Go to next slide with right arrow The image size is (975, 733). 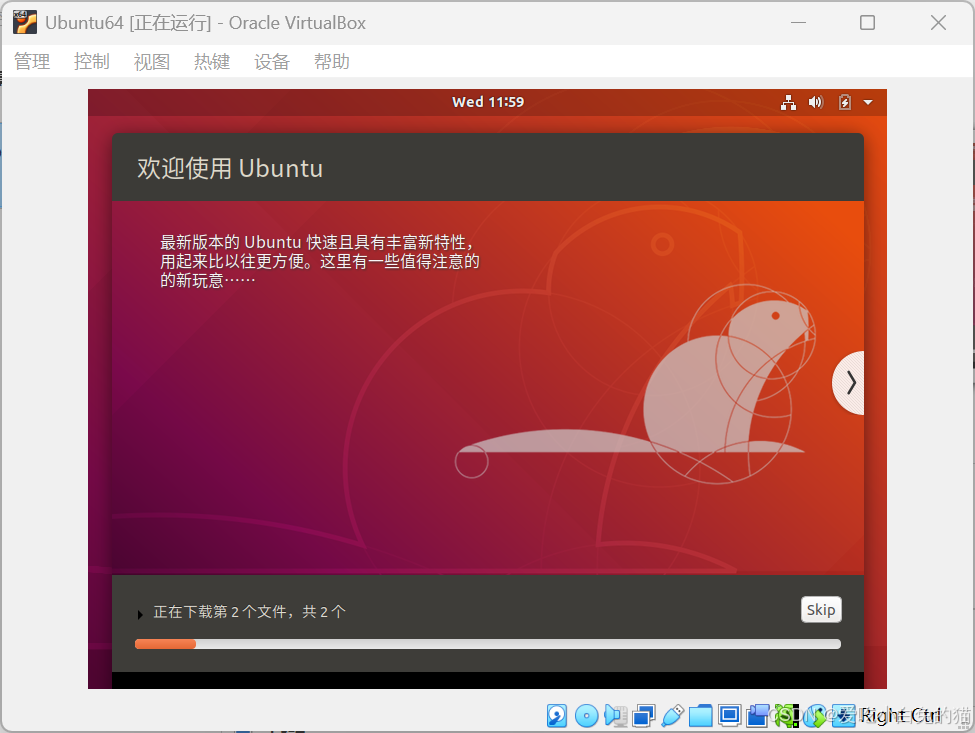click(x=849, y=382)
